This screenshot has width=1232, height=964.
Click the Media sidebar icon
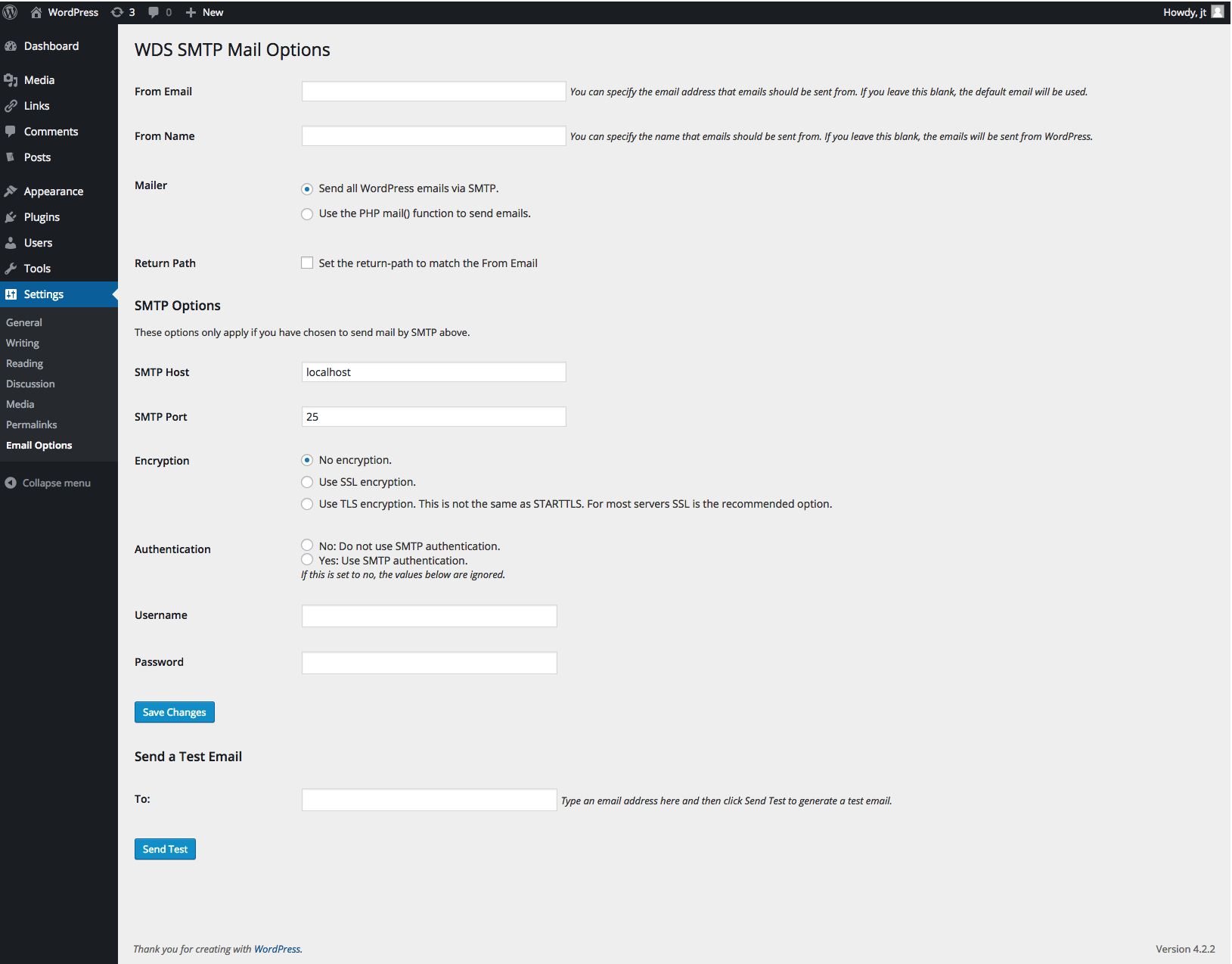(11, 80)
